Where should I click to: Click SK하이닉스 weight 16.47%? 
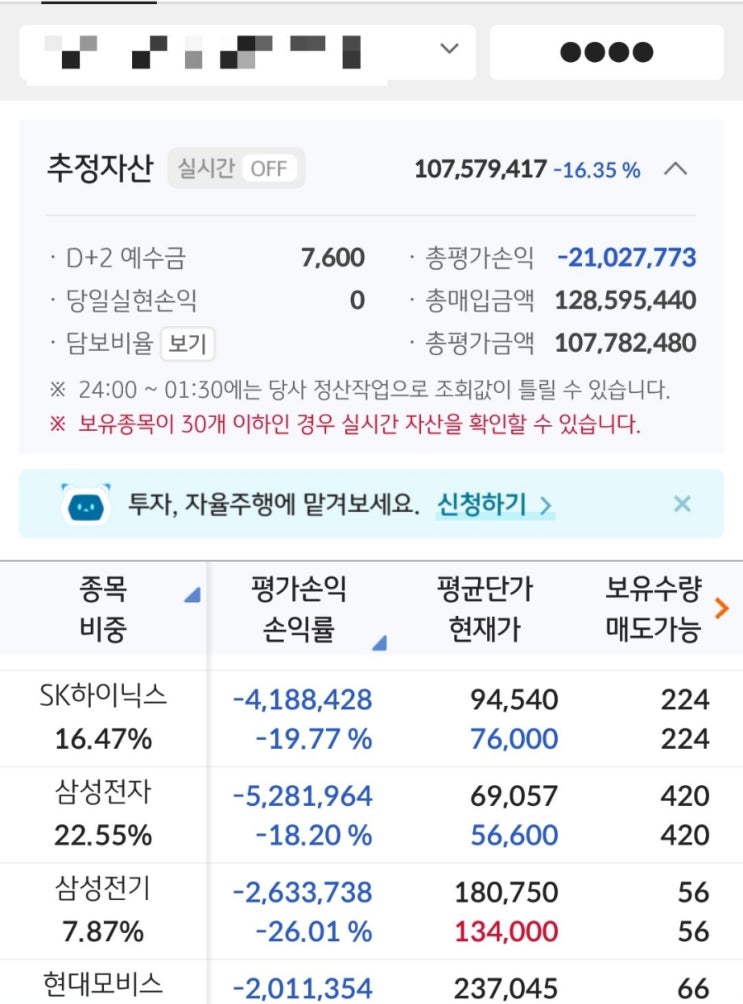click(x=103, y=740)
